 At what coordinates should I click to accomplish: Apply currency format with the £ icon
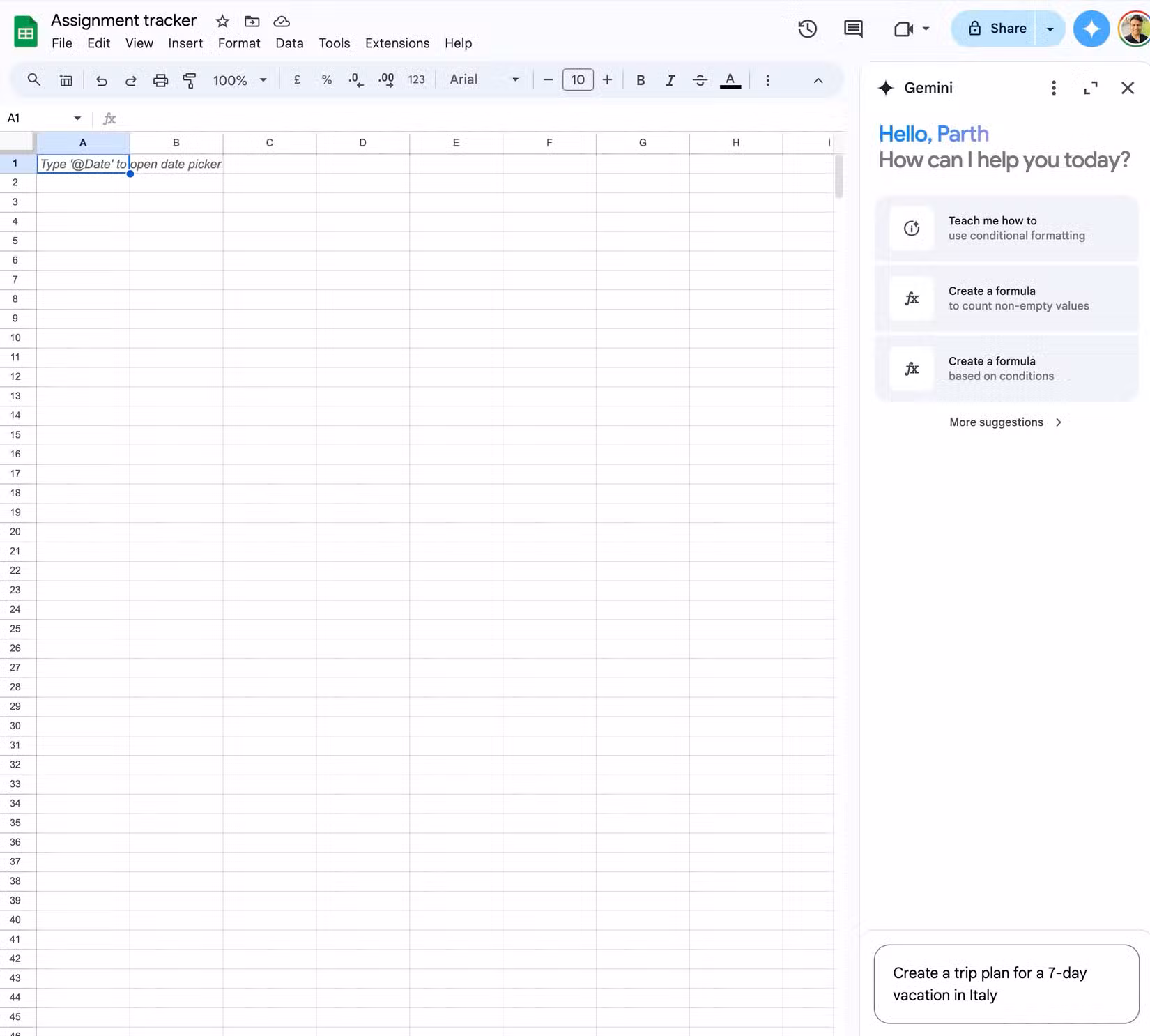point(297,79)
